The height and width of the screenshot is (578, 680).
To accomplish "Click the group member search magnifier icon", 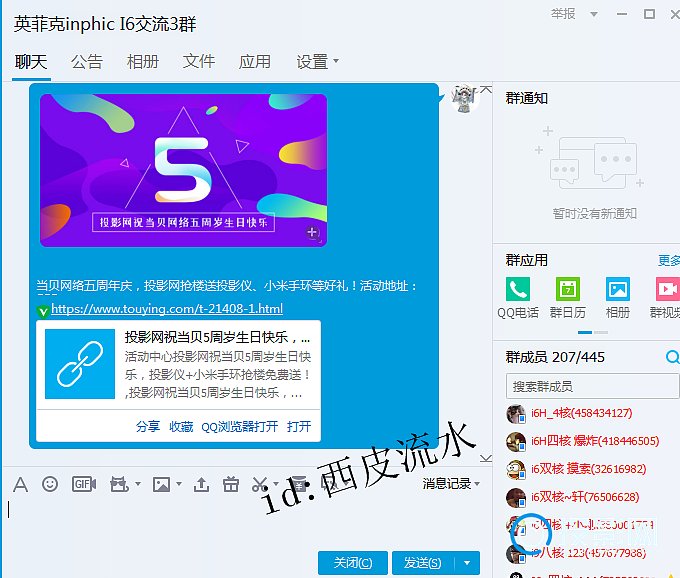I will 672,357.
